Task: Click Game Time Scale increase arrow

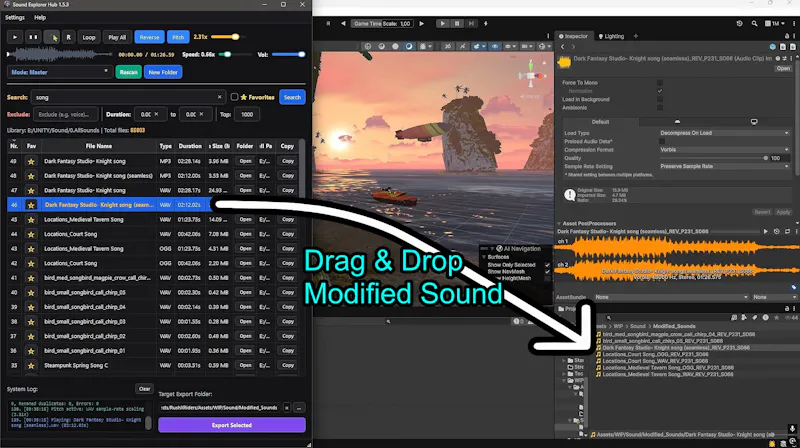Action: point(421,23)
